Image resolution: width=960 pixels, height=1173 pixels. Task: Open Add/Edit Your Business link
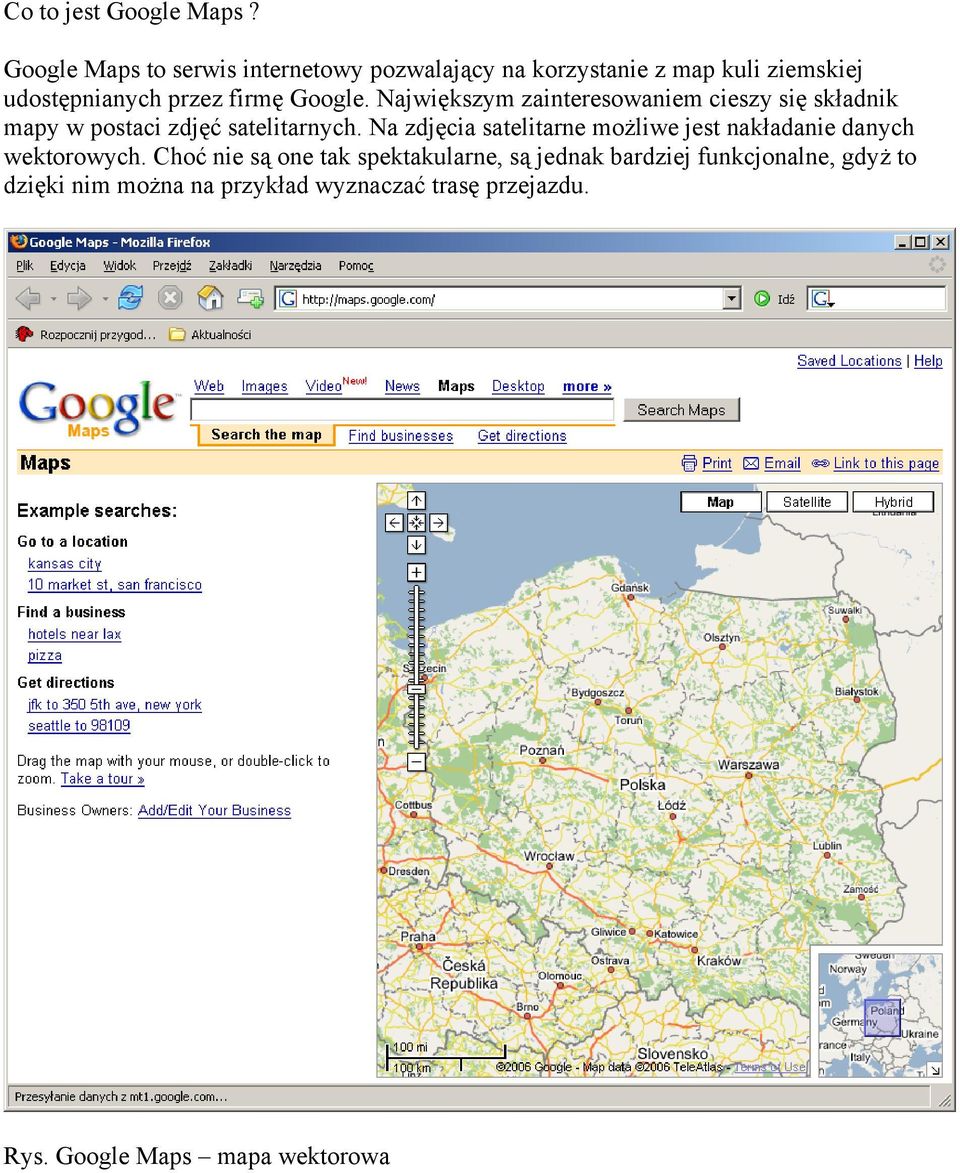click(214, 810)
